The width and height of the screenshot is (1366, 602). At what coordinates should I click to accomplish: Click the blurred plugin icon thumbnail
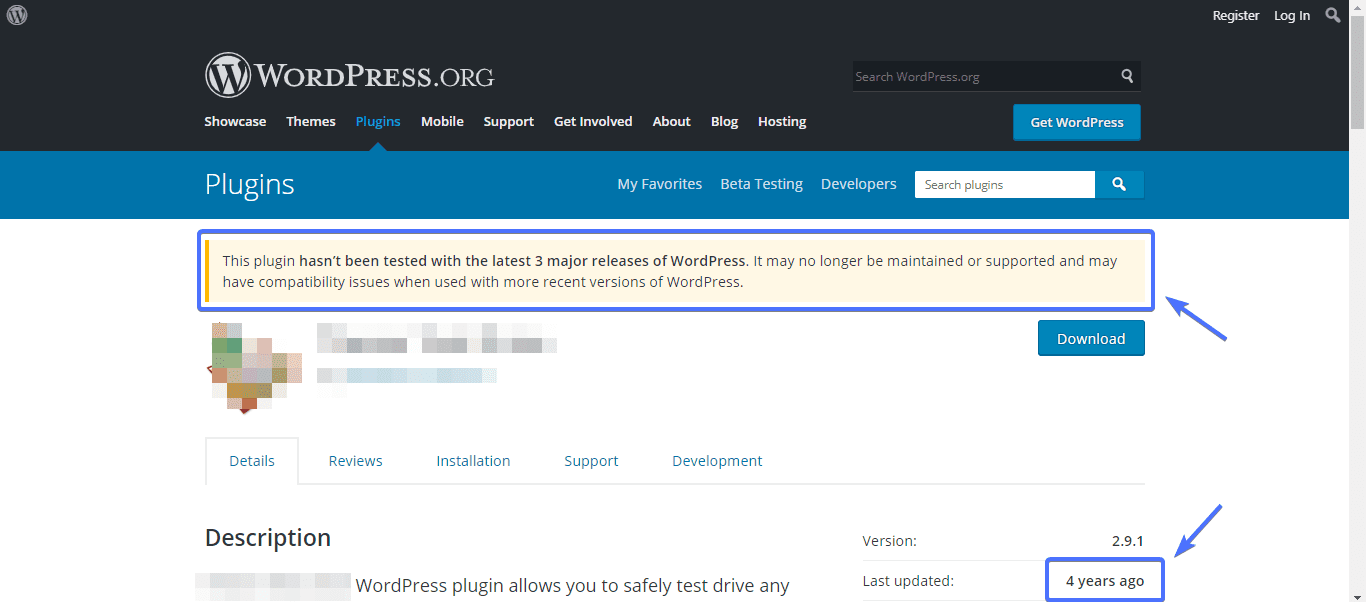[255, 367]
